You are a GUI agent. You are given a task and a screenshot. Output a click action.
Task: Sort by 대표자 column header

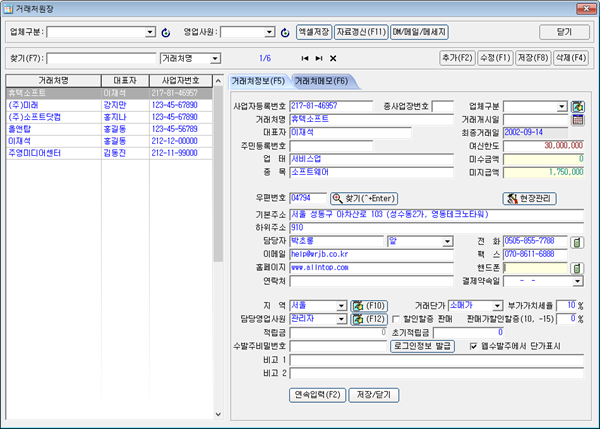click(125, 80)
